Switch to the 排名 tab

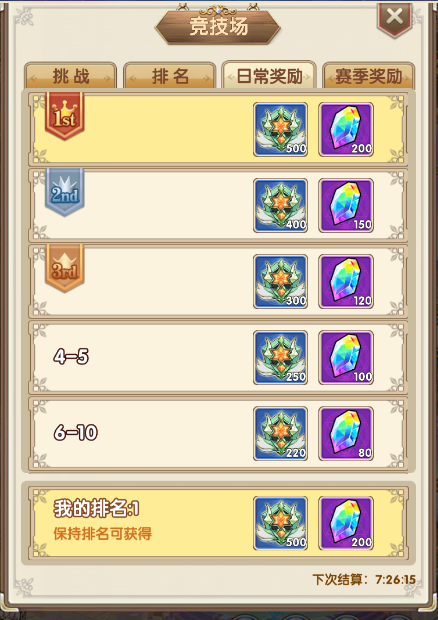[170, 76]
